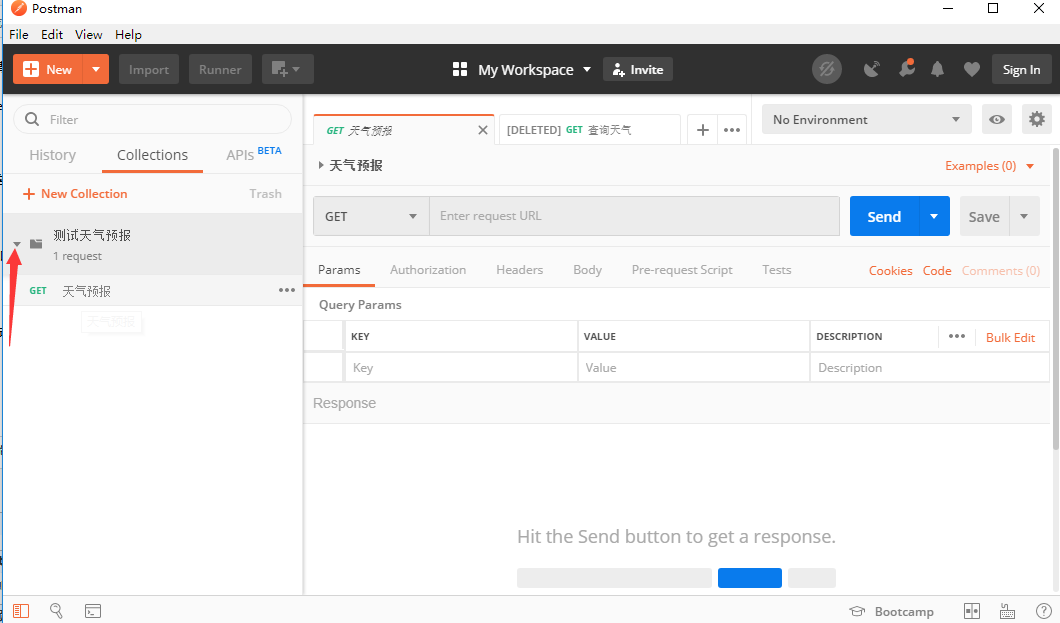Close the 天气预报 request tab
The image size is (1060, 623).
(483, 130)
